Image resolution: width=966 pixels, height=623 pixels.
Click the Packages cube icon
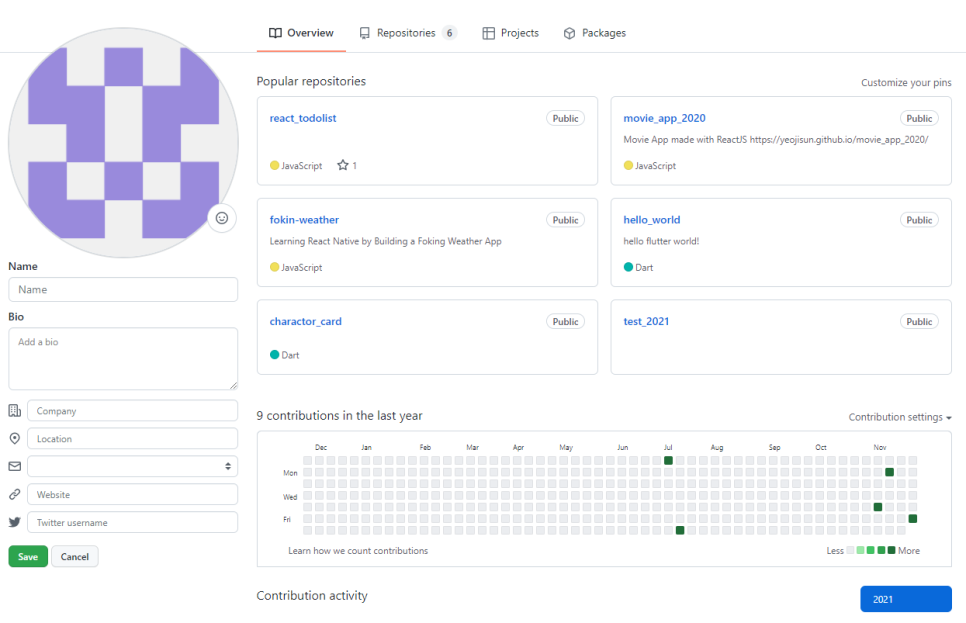(569, 33)
